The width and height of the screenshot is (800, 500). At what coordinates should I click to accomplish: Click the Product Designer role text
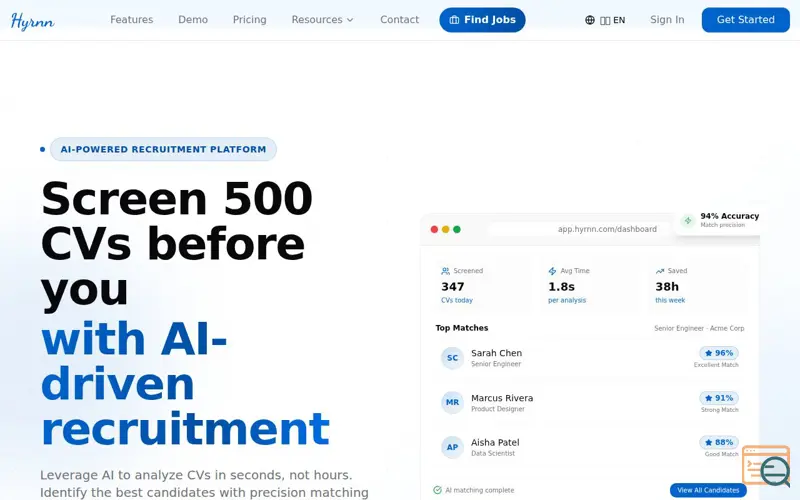[x=497, y=409]
